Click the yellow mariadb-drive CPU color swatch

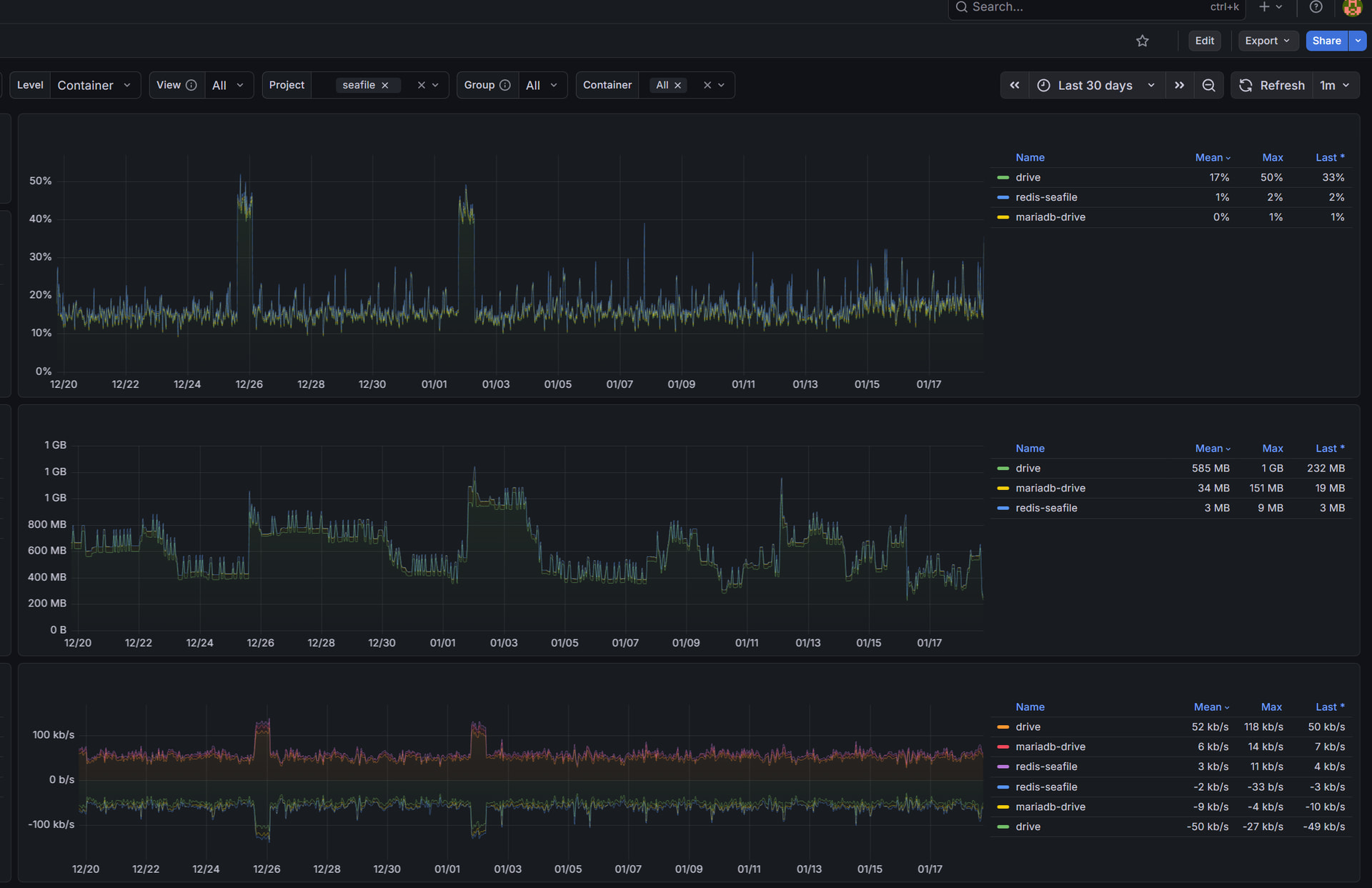(1003, 217)
